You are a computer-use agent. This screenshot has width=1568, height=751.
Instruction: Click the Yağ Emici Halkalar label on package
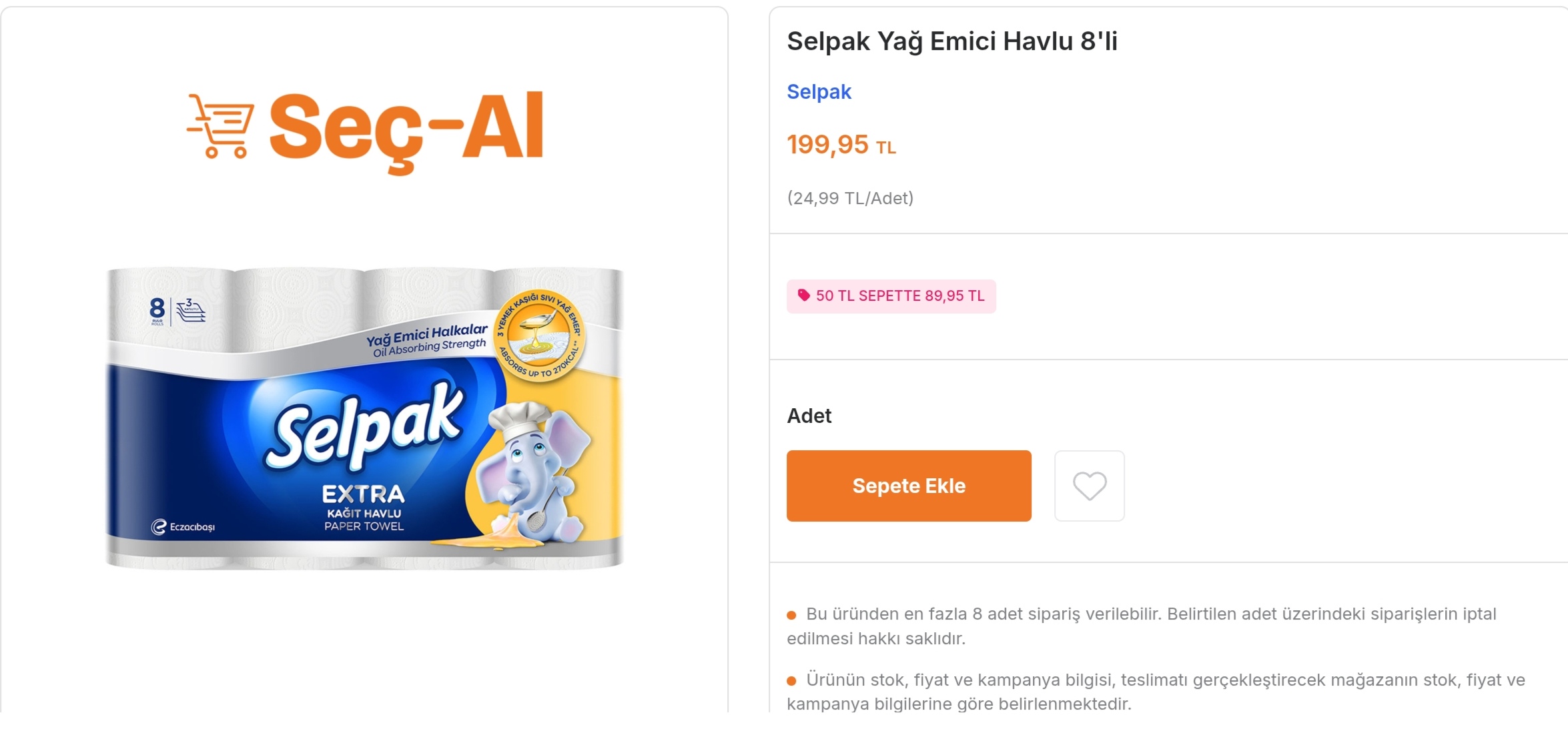pos(428,340)
